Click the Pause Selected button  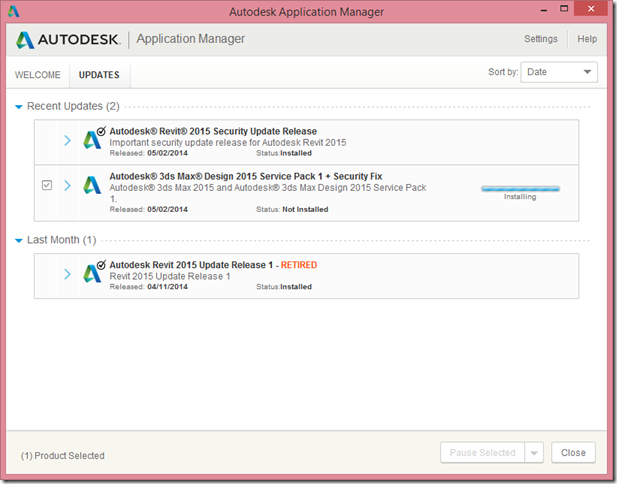(x=482, y=453)
